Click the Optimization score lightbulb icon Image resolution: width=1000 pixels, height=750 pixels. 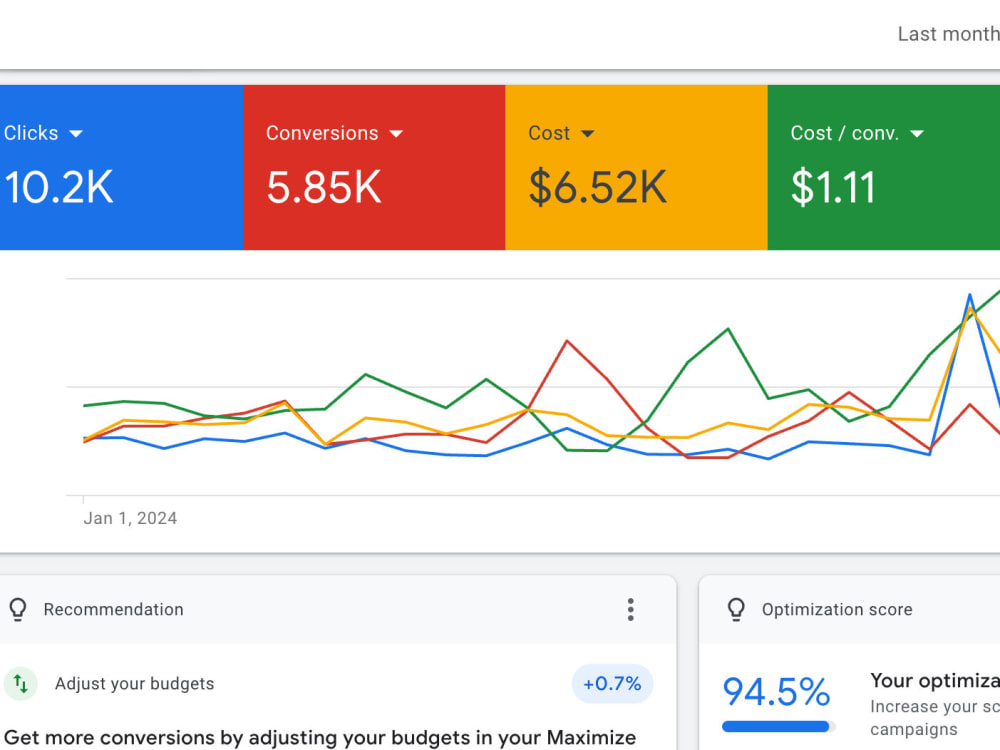click(736, 610)
